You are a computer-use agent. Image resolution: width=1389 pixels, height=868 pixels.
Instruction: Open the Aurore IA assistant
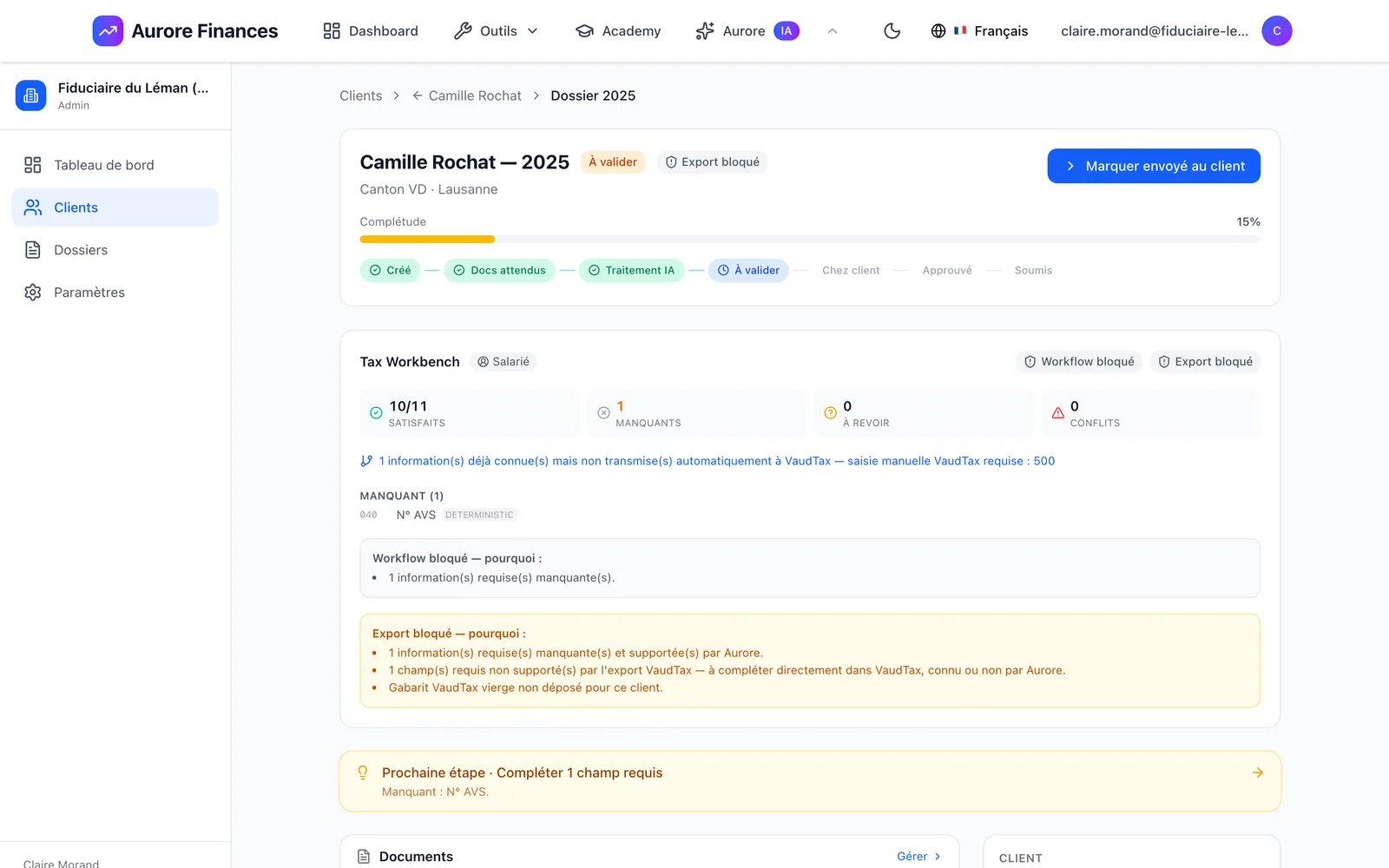(x=747, y=31)
